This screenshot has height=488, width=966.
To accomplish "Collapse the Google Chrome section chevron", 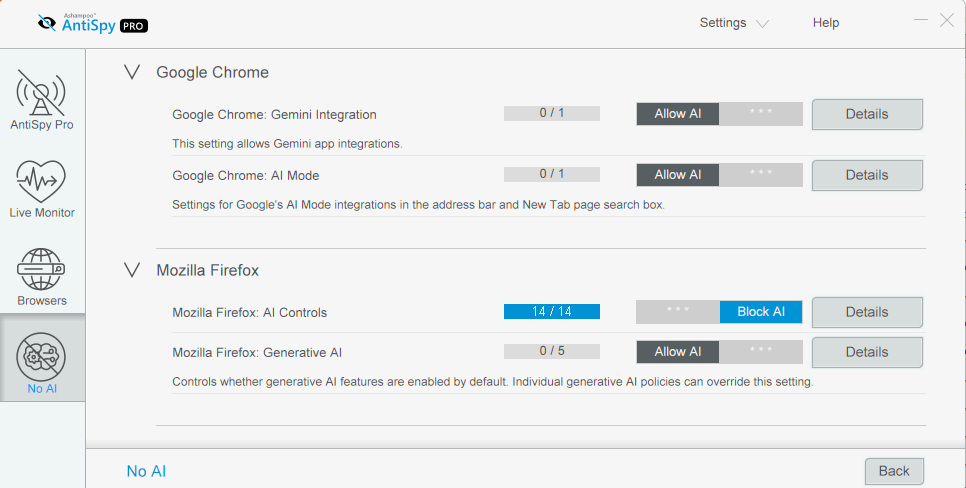I will (x=132, y=72).
